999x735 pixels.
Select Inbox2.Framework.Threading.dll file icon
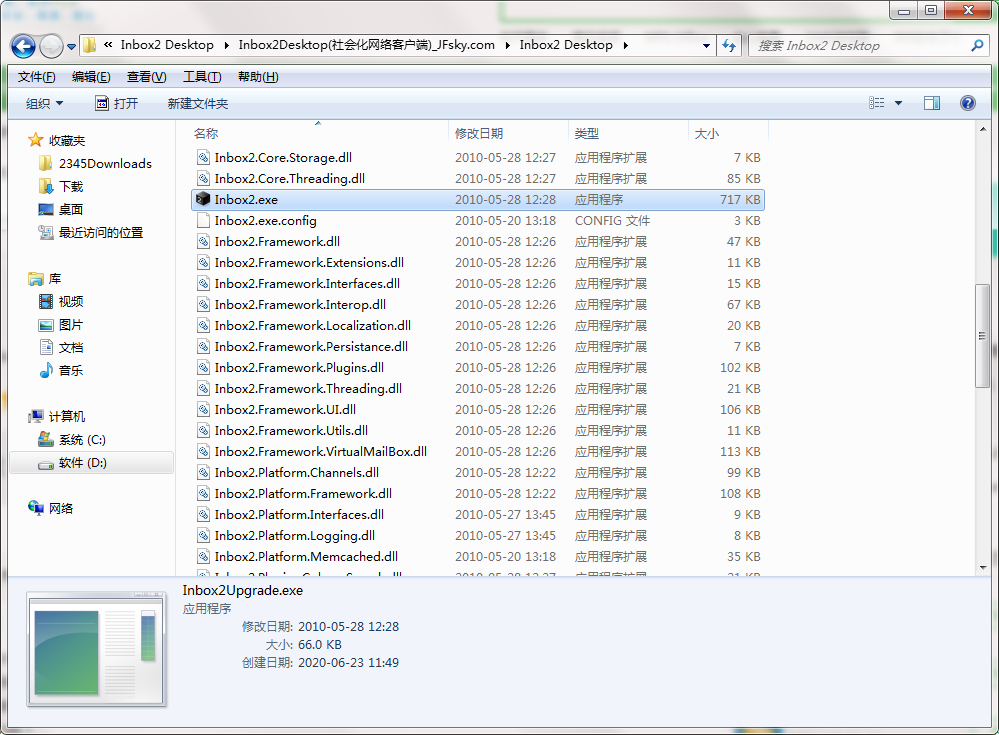[x=203, y=389]
